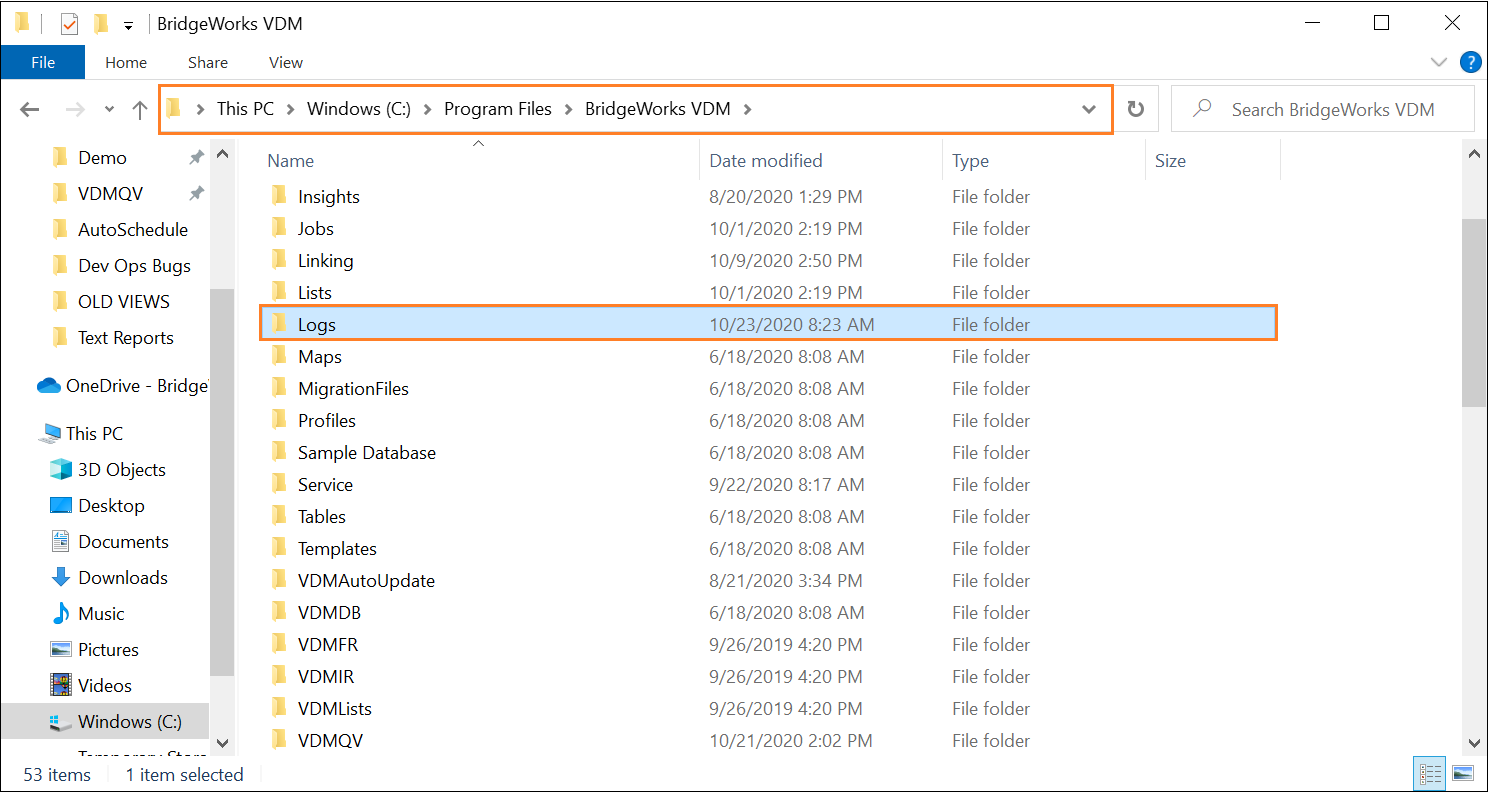Open Demo in Quick access pane
Viewport: 1488px width, 792px height.
pos(102,158)
